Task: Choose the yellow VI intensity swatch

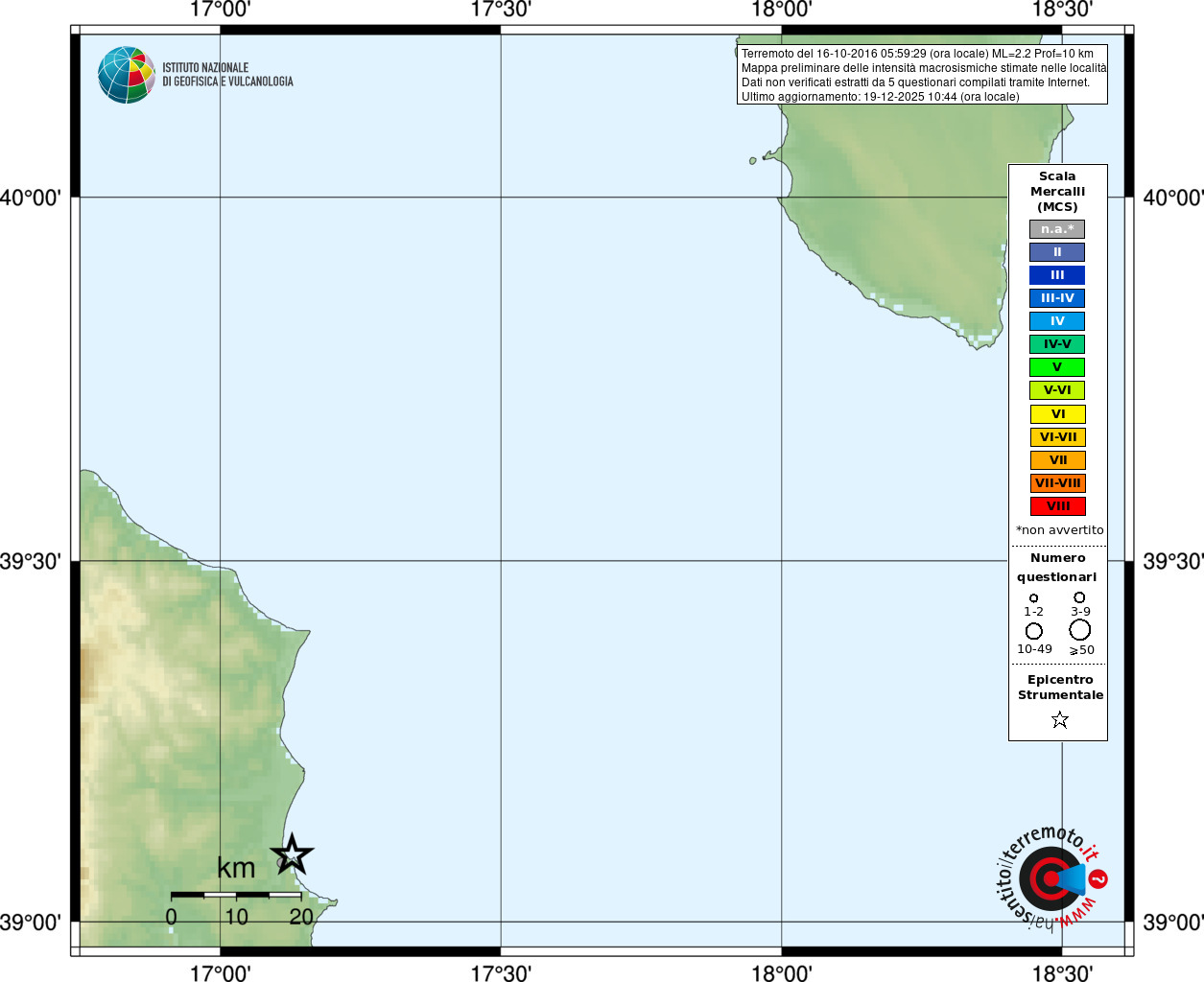Action: [1057, 414]
